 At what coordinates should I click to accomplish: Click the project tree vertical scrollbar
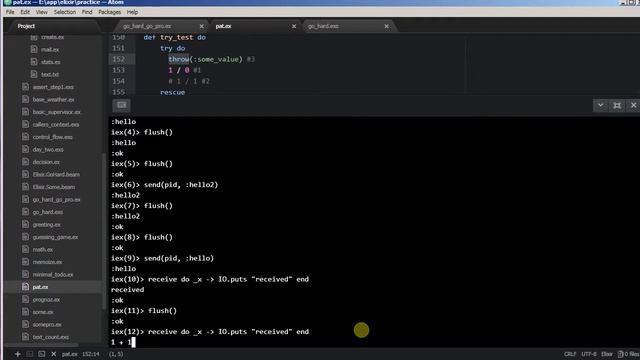pyautogui.click(x=103, y=231)
